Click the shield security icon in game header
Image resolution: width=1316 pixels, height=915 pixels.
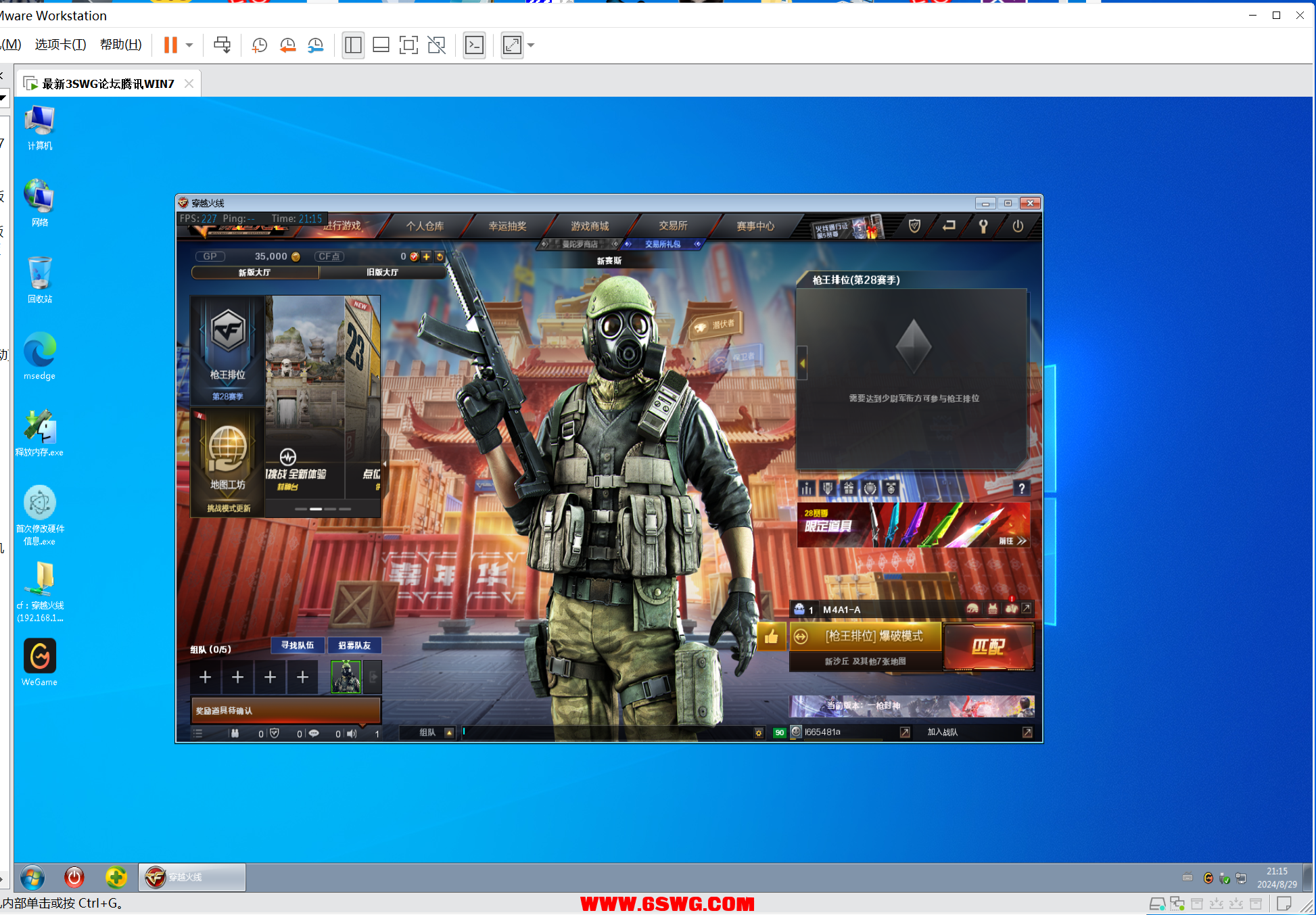tap(915, 226)
